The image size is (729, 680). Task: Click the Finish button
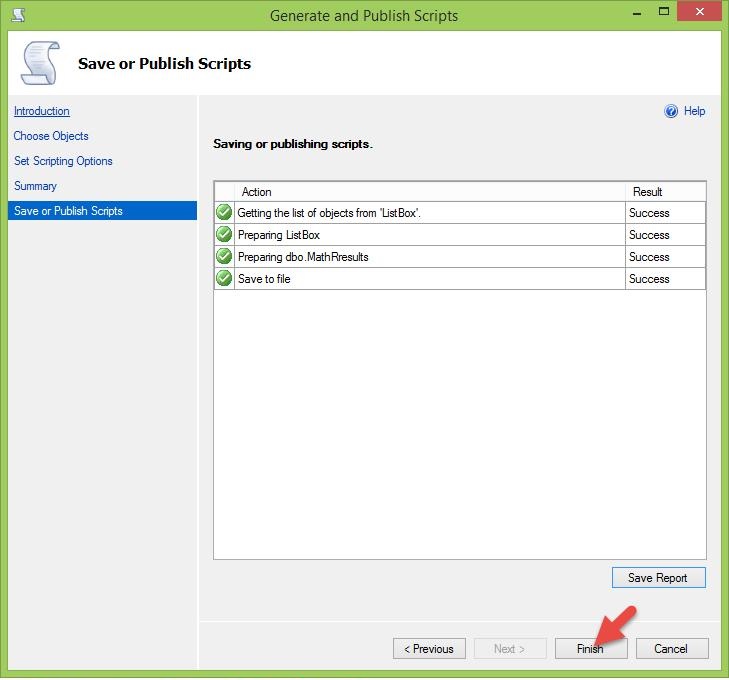[x=591, y=648]
